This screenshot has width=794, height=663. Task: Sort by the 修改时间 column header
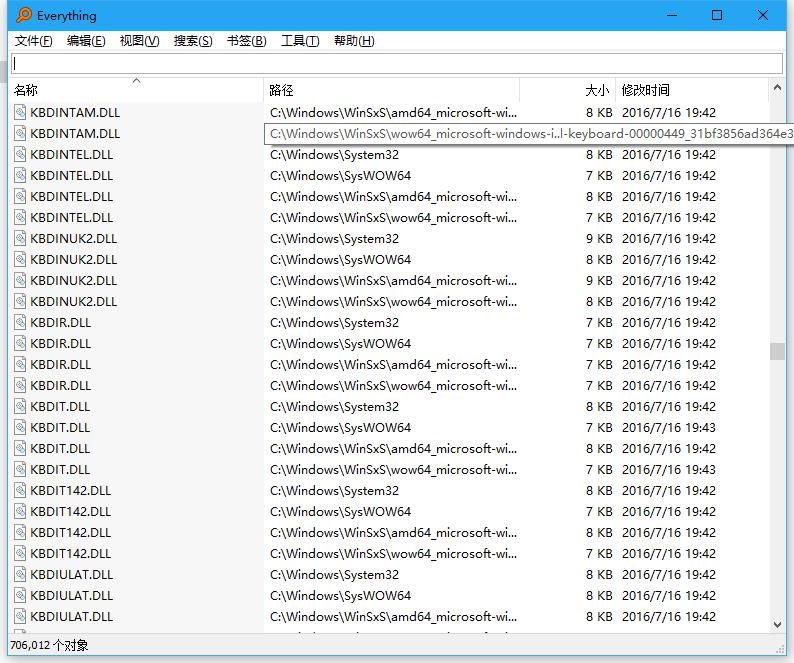click(692, 90)
